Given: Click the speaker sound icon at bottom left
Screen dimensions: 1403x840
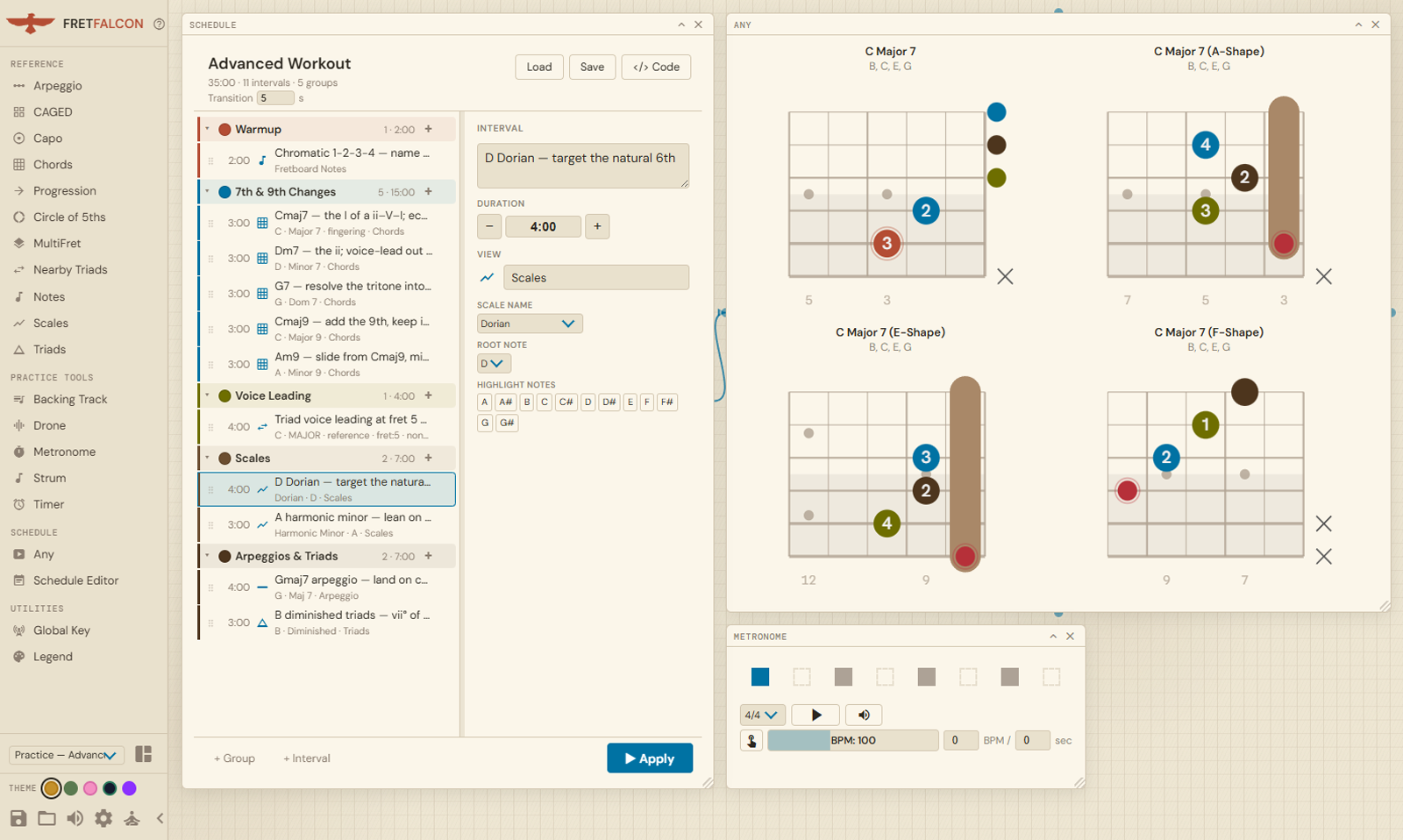Looking at the screenshot, I should tap(75, 818).
